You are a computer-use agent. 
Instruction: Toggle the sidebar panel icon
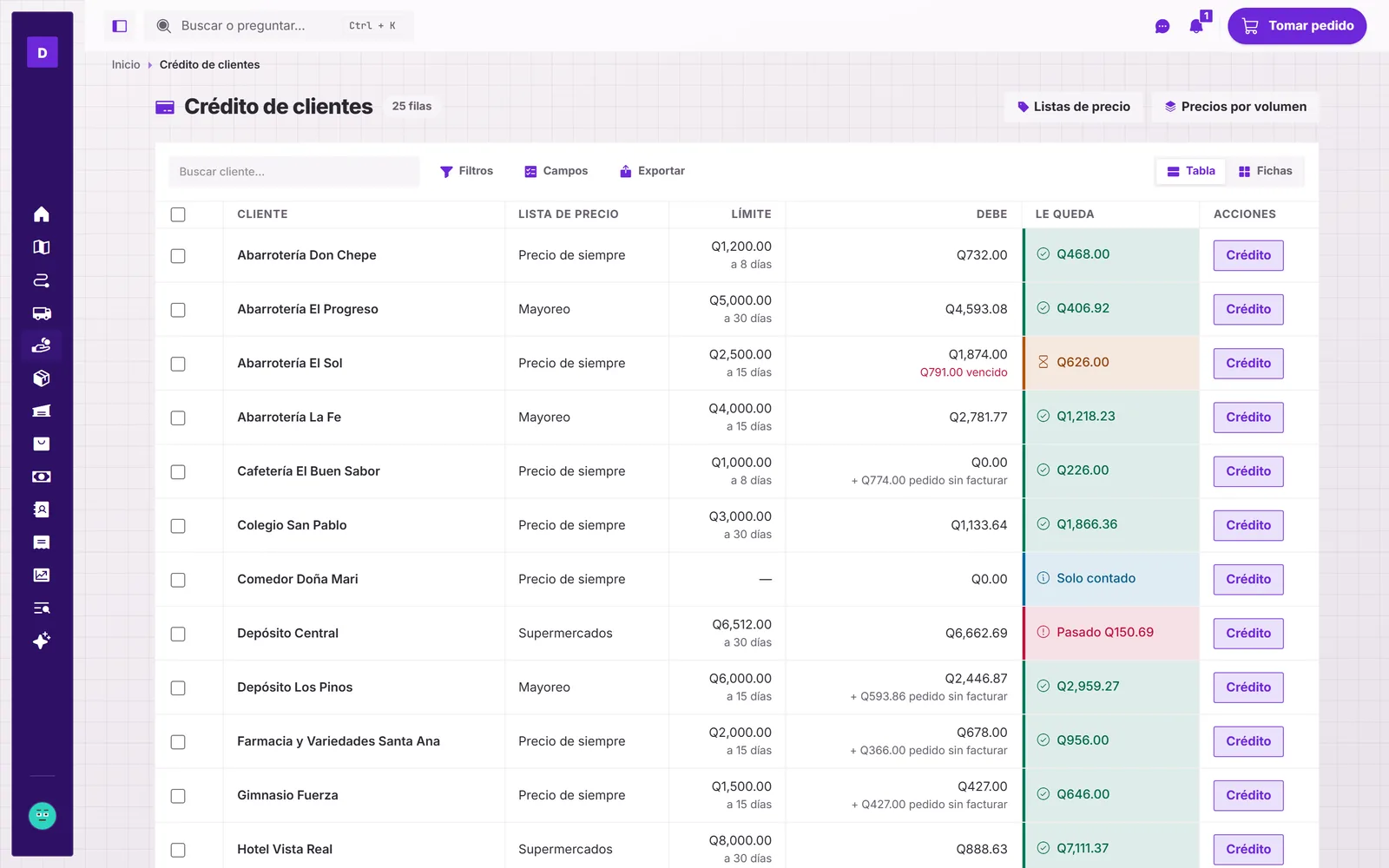coord(120,26)
